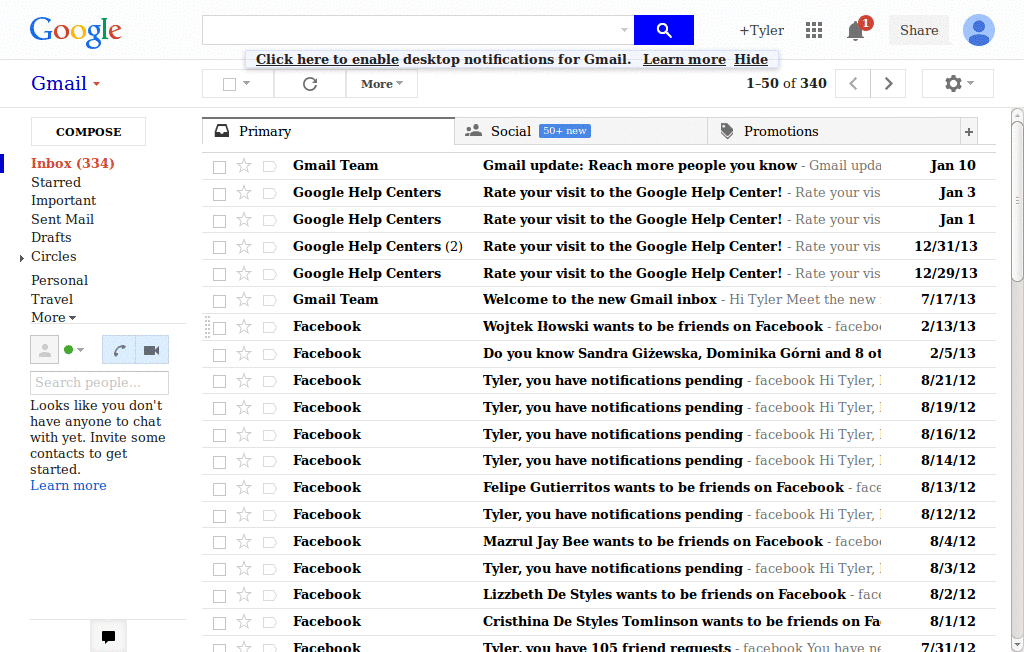This screenshot has height=652, width=1024.
Task: Open the notifications bell
Action: 856,31
